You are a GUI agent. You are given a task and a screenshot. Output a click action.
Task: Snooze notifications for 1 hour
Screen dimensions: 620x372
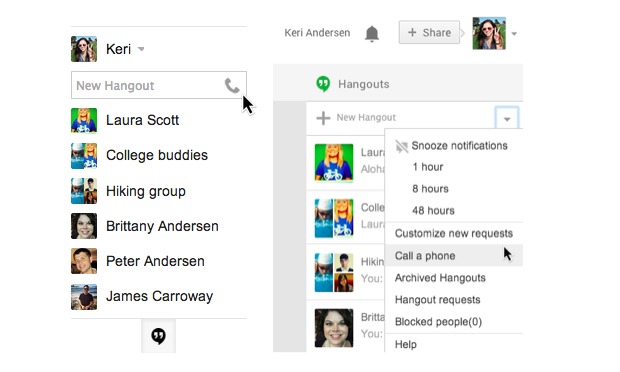(x=428, y=167)
